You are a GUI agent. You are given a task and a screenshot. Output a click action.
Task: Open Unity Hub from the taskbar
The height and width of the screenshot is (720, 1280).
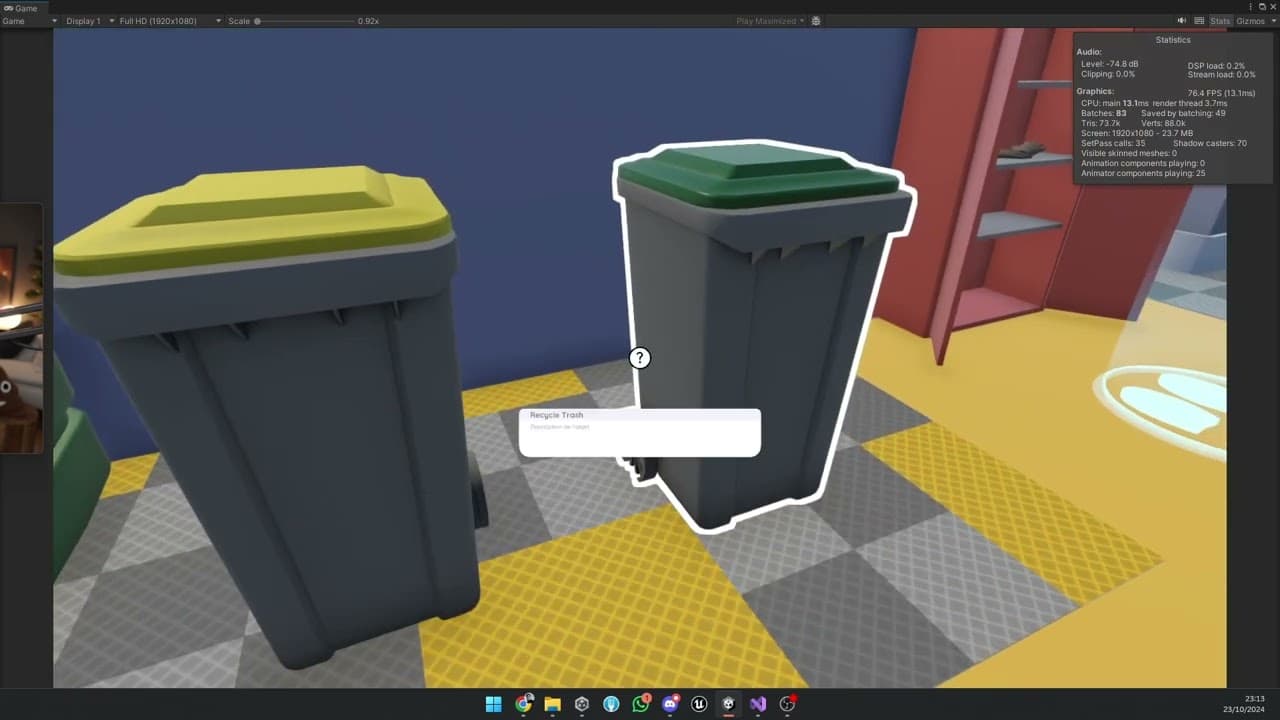point(582,704)
